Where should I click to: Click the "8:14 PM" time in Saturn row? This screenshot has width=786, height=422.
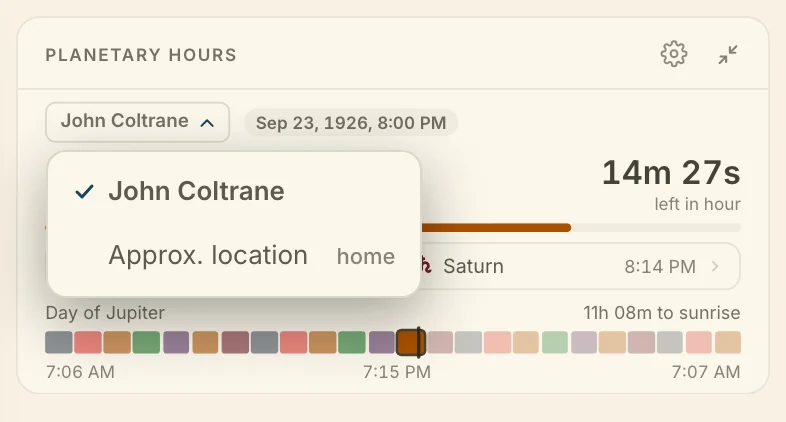660,267
